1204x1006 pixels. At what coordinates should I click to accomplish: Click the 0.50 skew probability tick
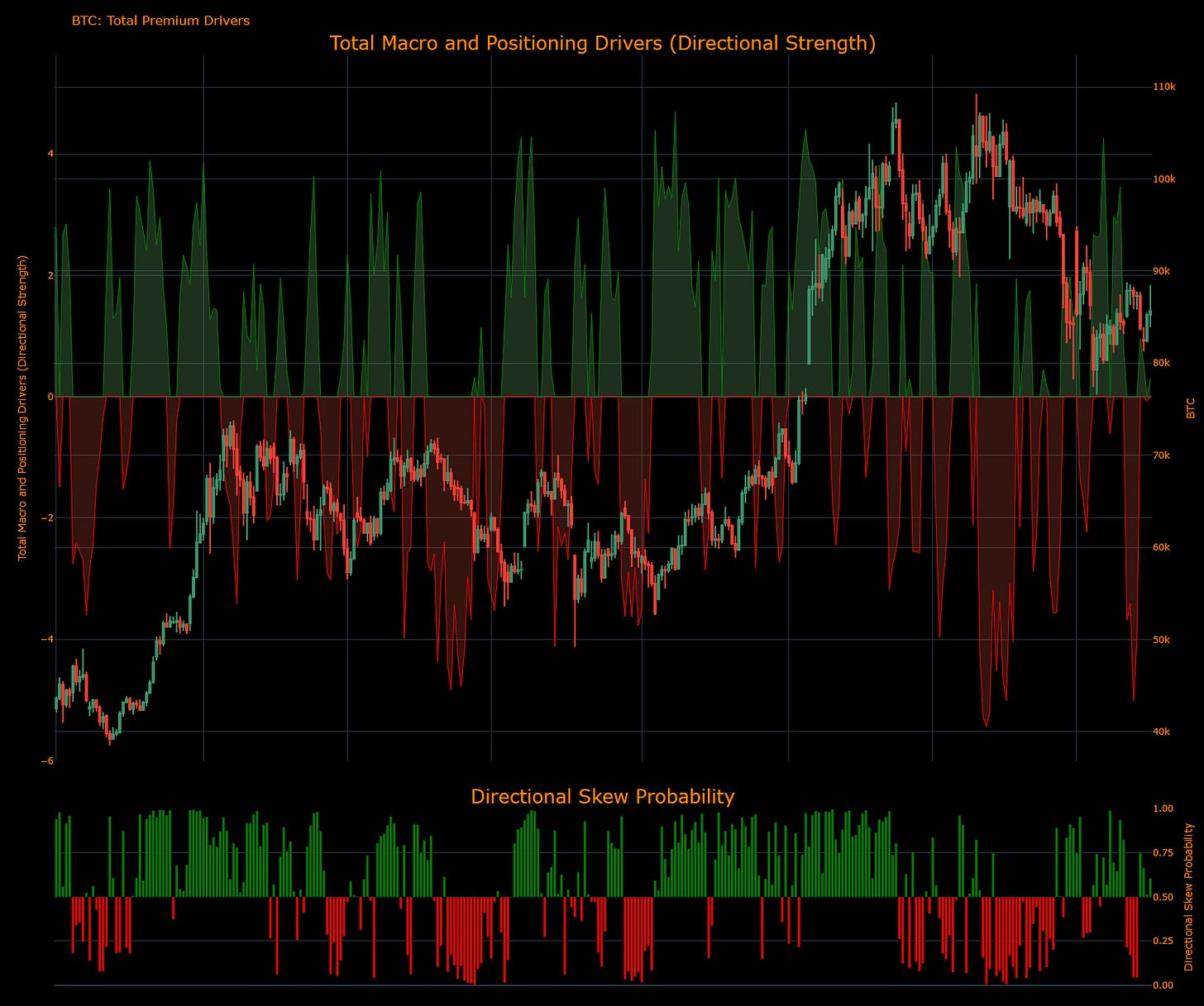coord(1163,897)
